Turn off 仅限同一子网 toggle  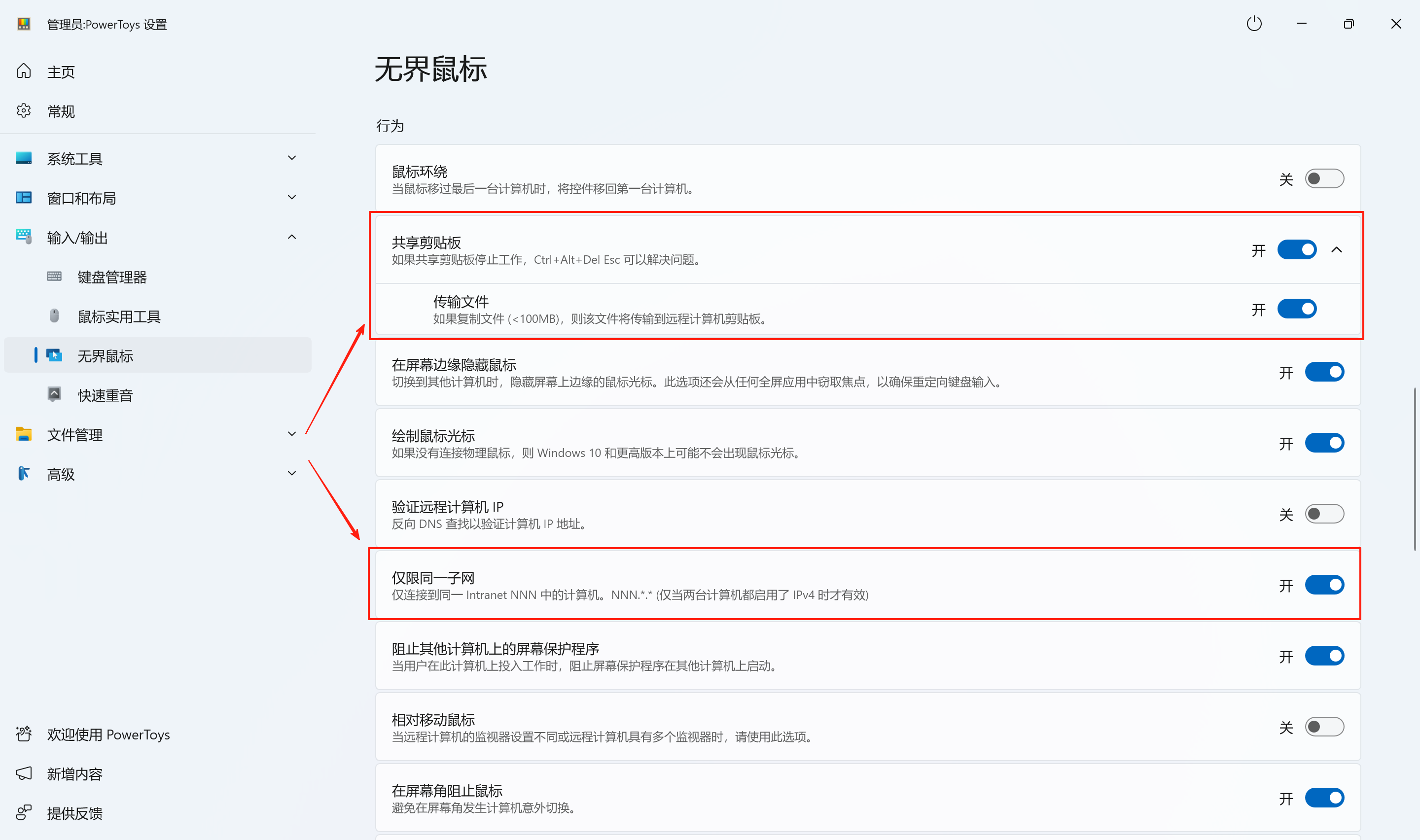(x=1324, y=585)
